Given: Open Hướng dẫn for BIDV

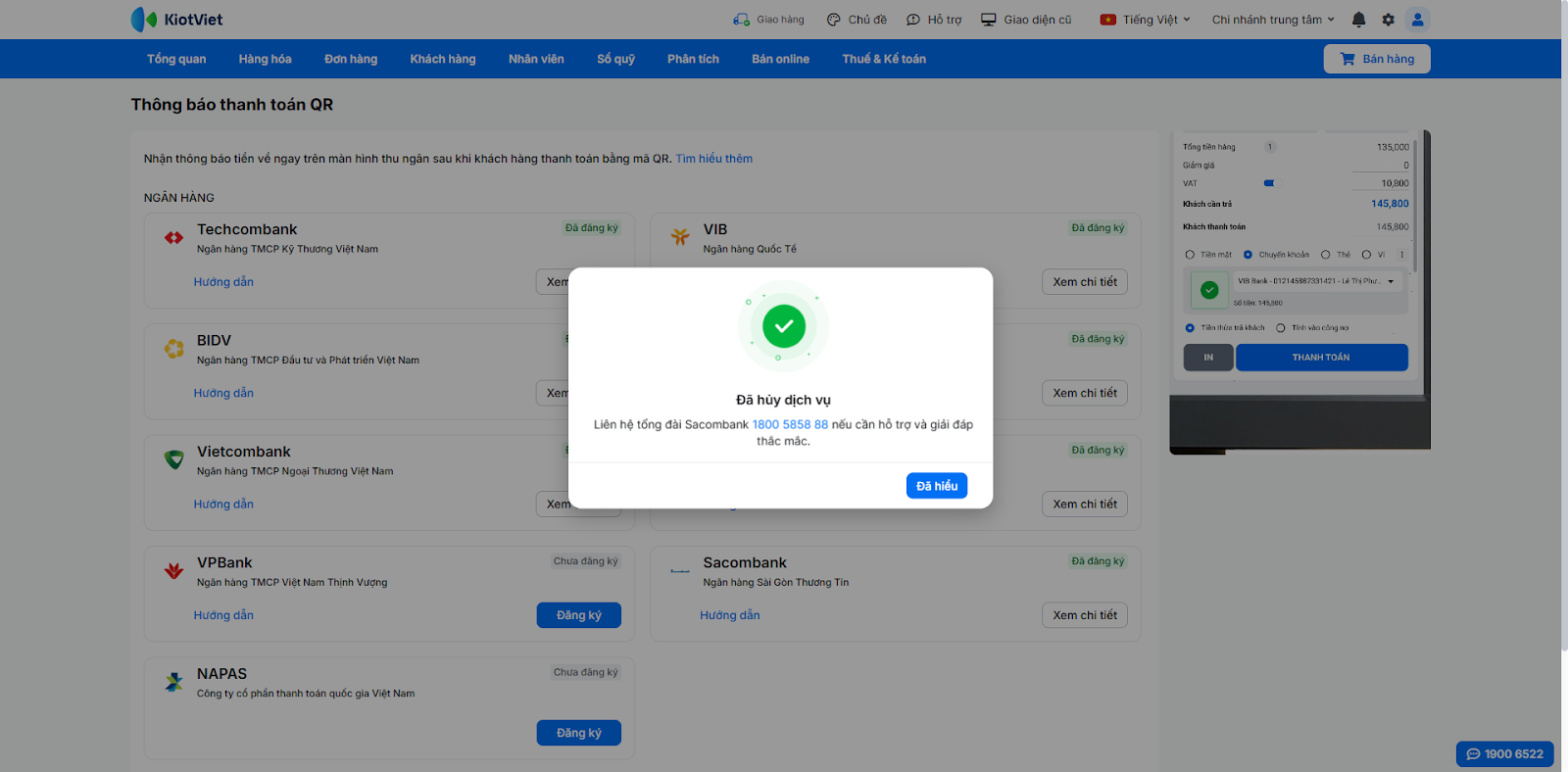Looking at the screenshot, I should [x=223, y=393].
